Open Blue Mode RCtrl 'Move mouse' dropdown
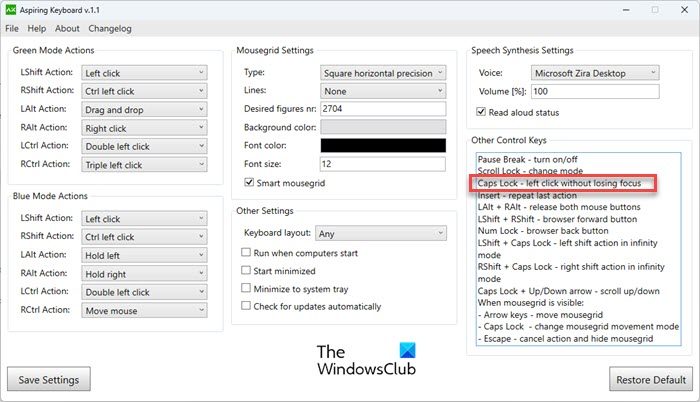 click(144, 310)
